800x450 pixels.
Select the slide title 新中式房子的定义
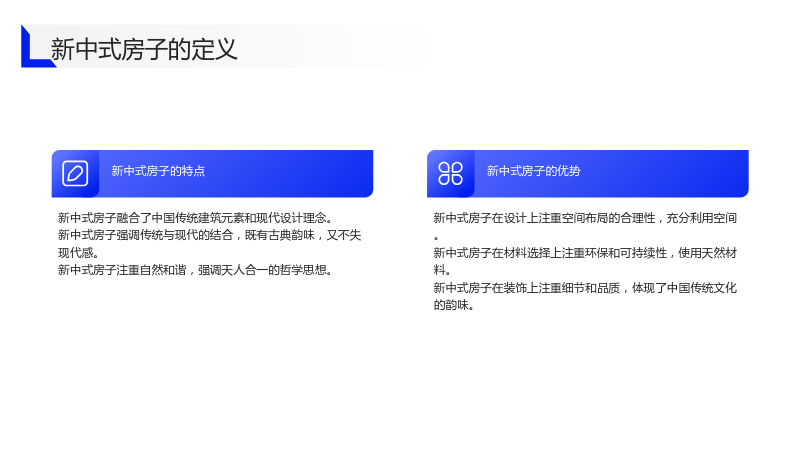tap(144, 49)
